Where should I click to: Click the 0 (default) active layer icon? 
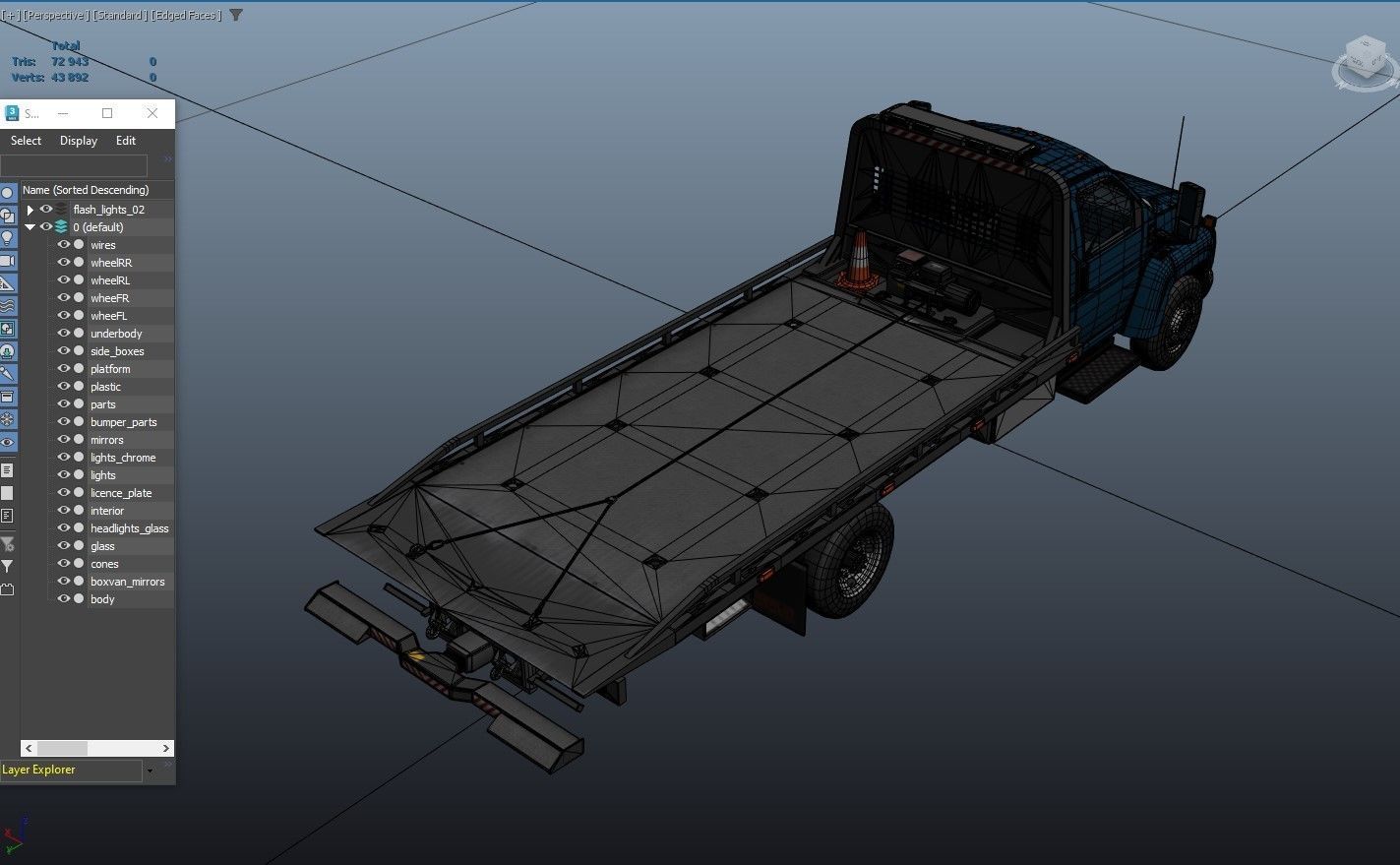pyautogui.click(x=62, y=227)
